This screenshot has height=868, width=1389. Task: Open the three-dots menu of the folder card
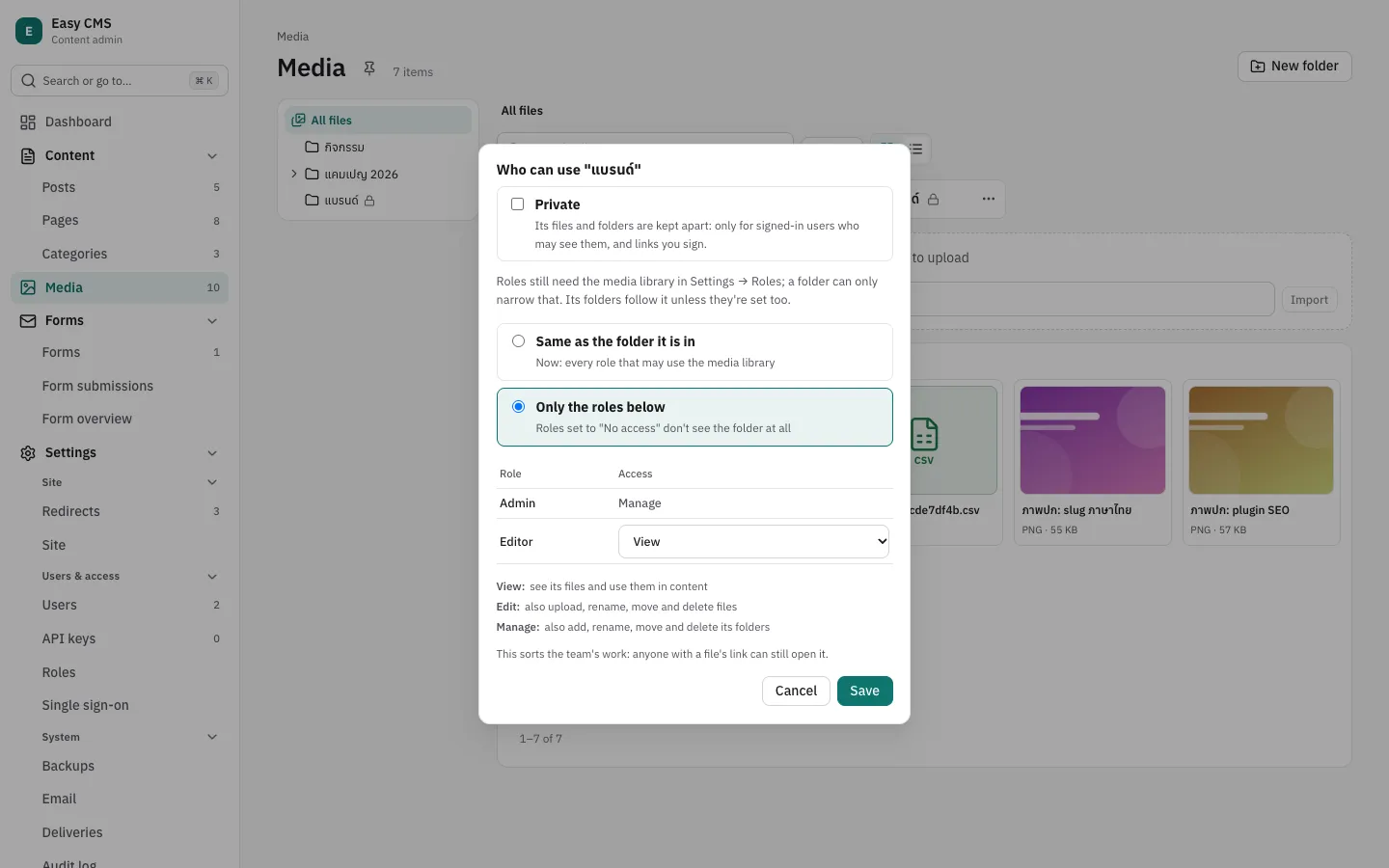[x=989, y=199]
